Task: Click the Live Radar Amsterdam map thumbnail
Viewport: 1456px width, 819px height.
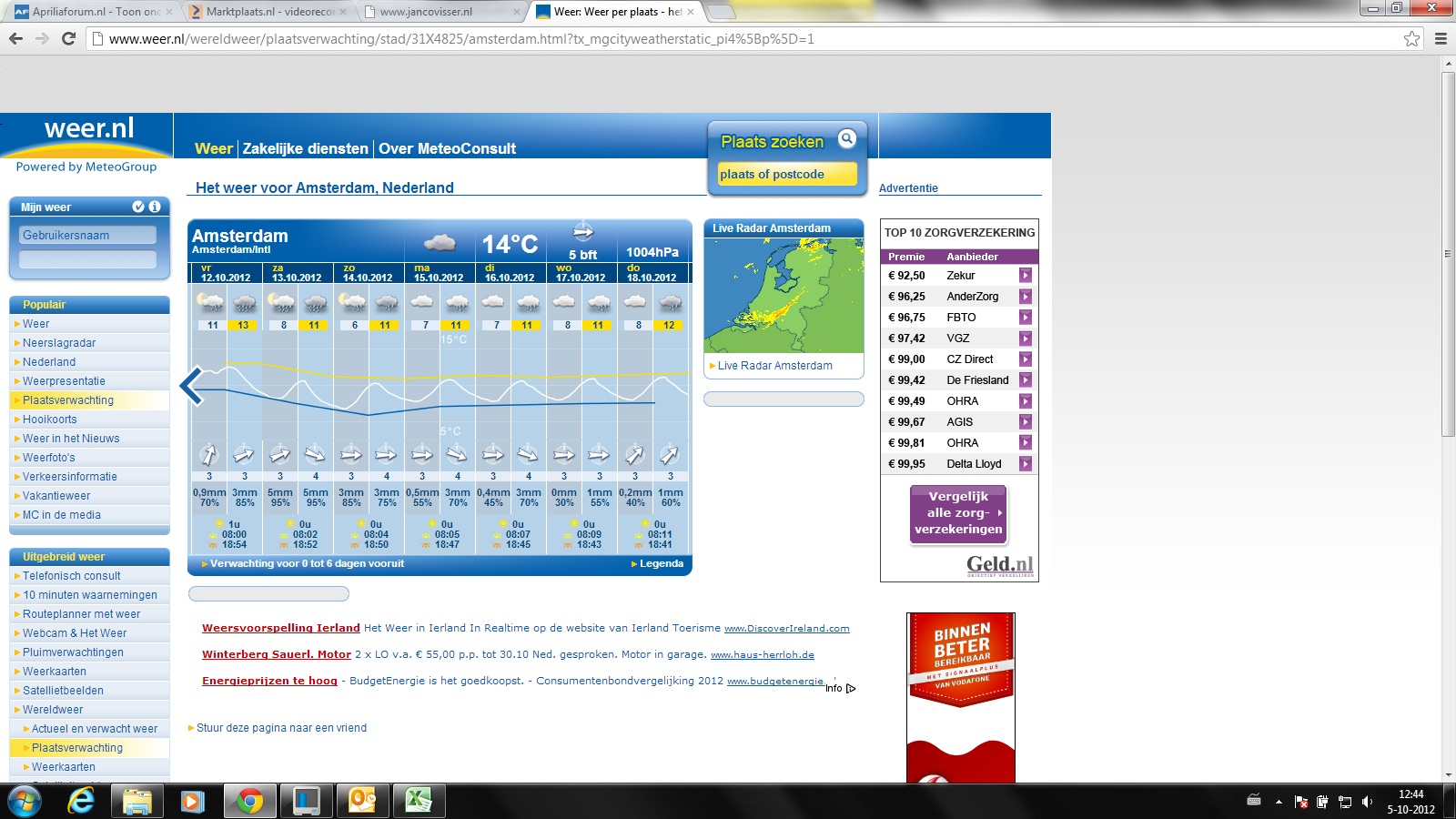Action: [x=784, y=295]
